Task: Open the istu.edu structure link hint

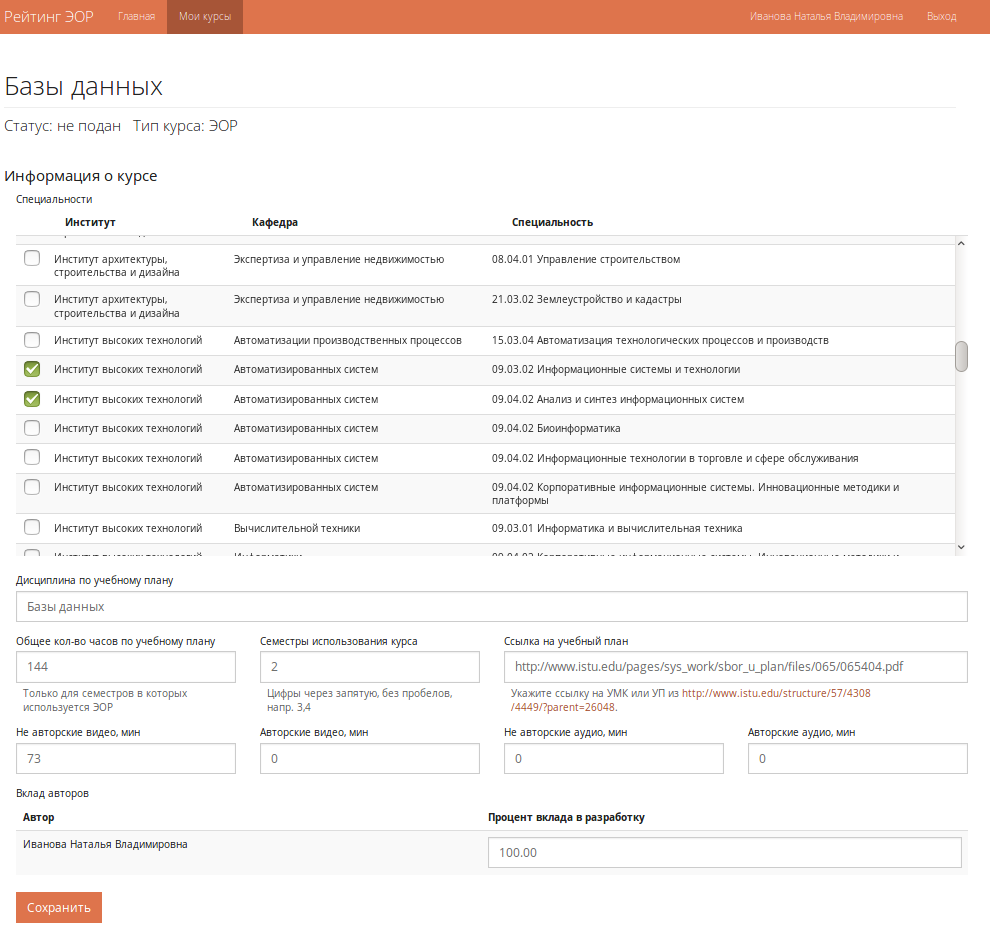Action: (691, 700)
